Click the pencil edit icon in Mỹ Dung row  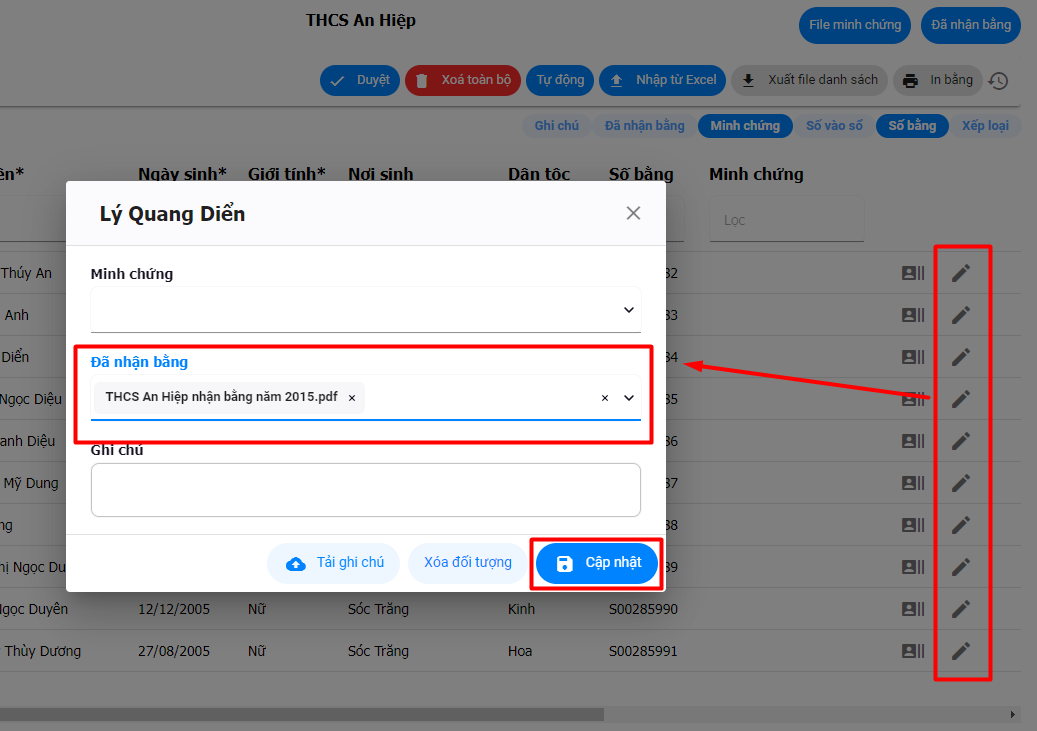960,483
